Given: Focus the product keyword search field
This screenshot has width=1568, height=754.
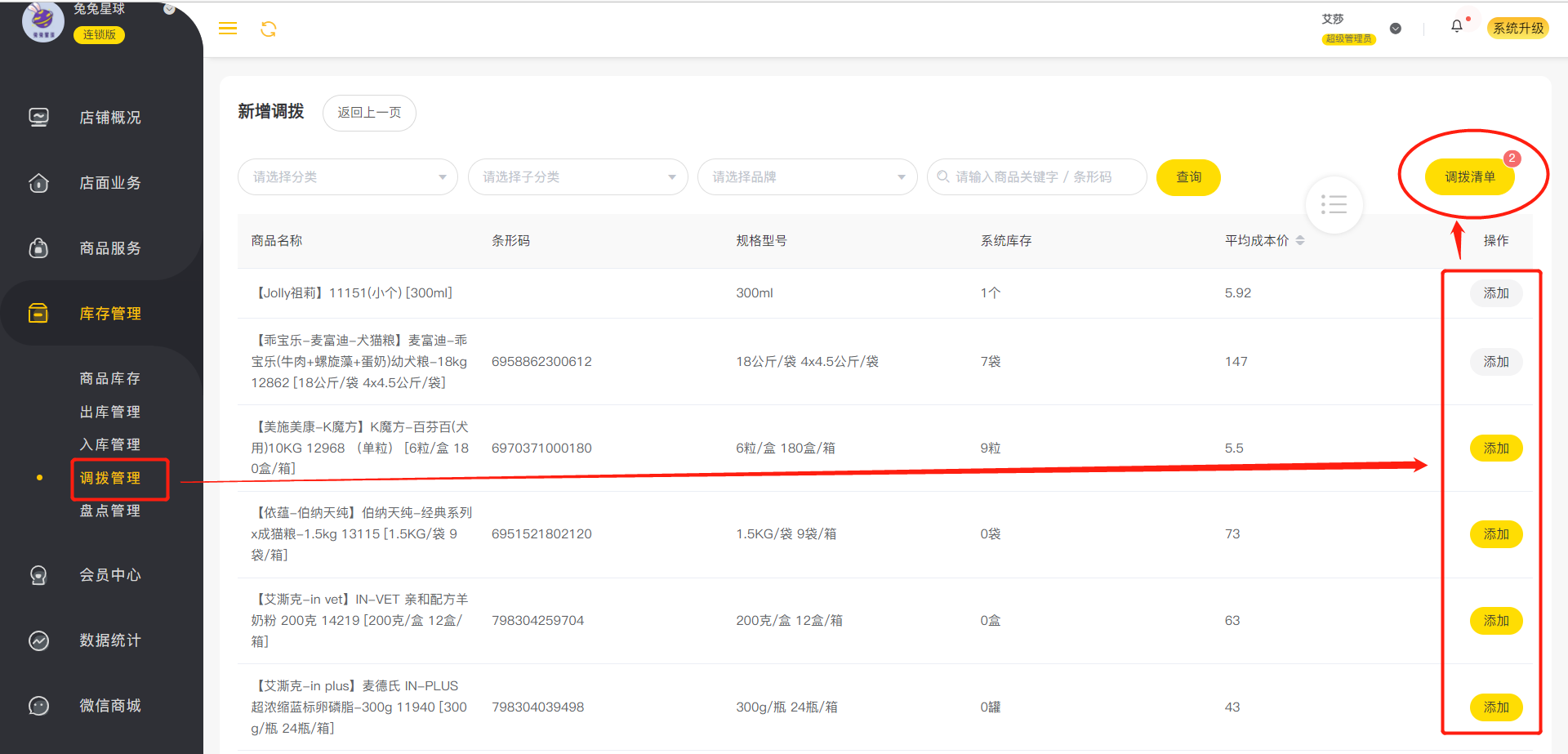Looking at the screenshot, I should tap(1037, 177).
